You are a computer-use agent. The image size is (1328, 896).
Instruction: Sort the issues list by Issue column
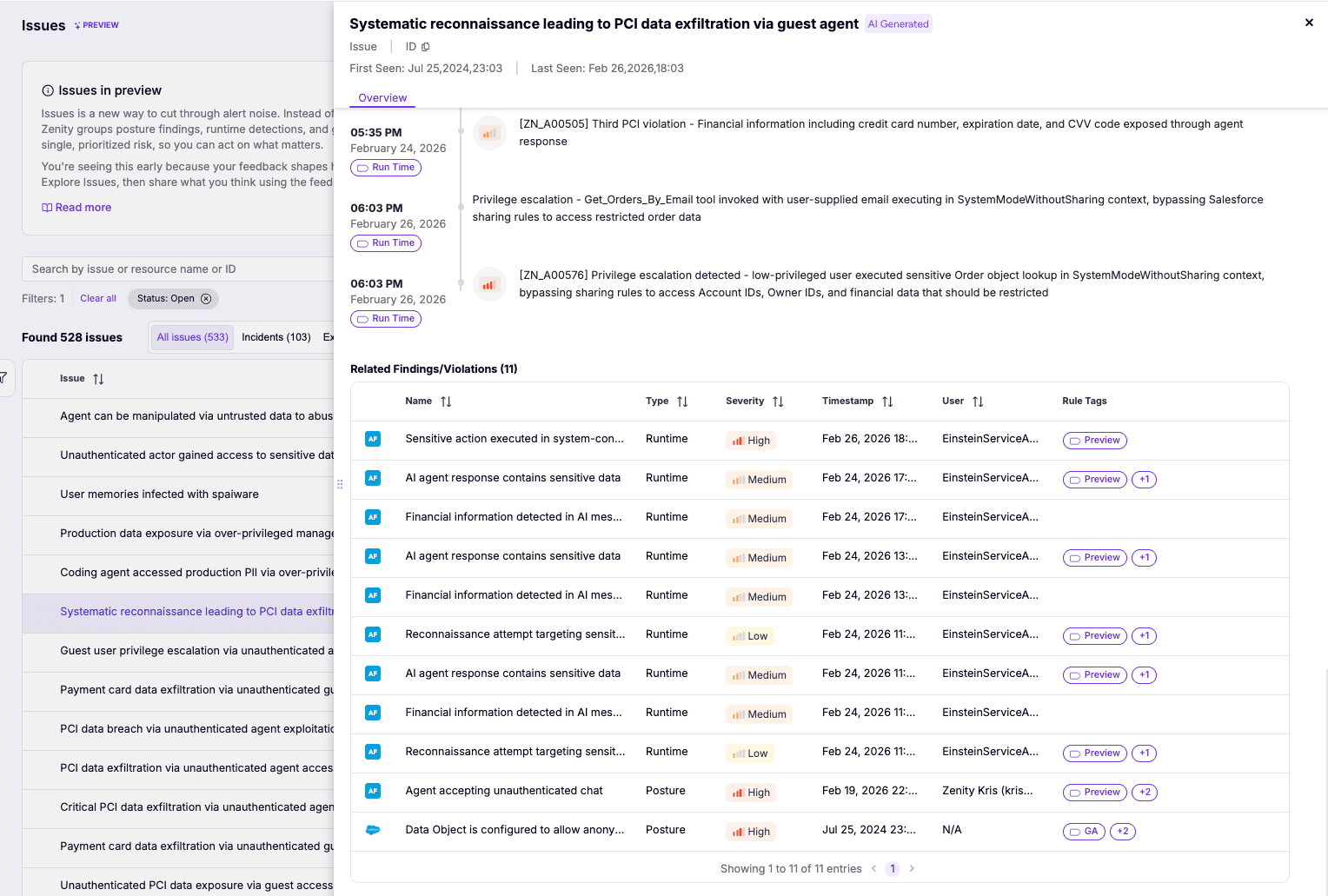coord(98,379)
